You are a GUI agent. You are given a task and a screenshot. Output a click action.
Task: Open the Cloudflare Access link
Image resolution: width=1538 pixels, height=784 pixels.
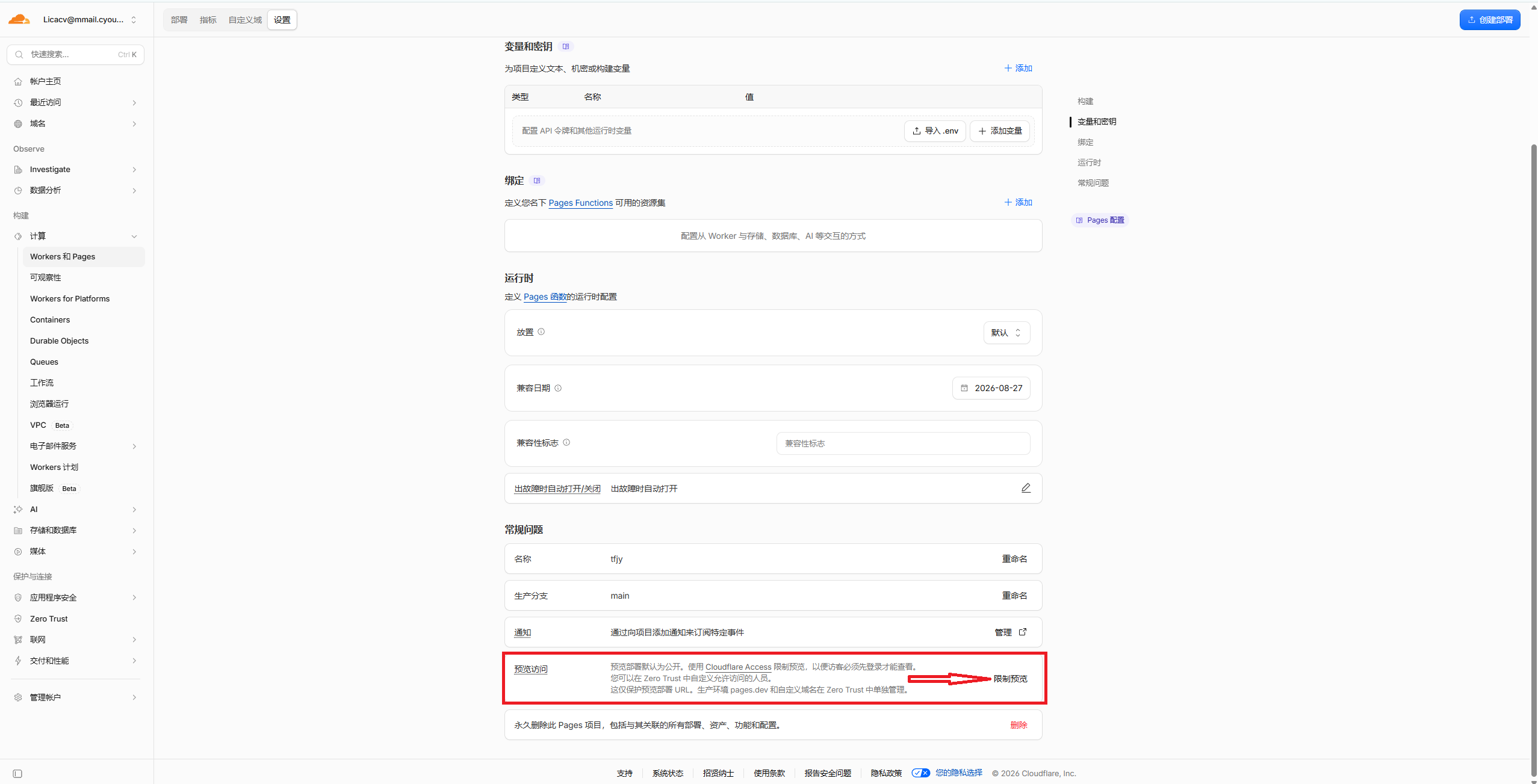(x=738, y=667)
